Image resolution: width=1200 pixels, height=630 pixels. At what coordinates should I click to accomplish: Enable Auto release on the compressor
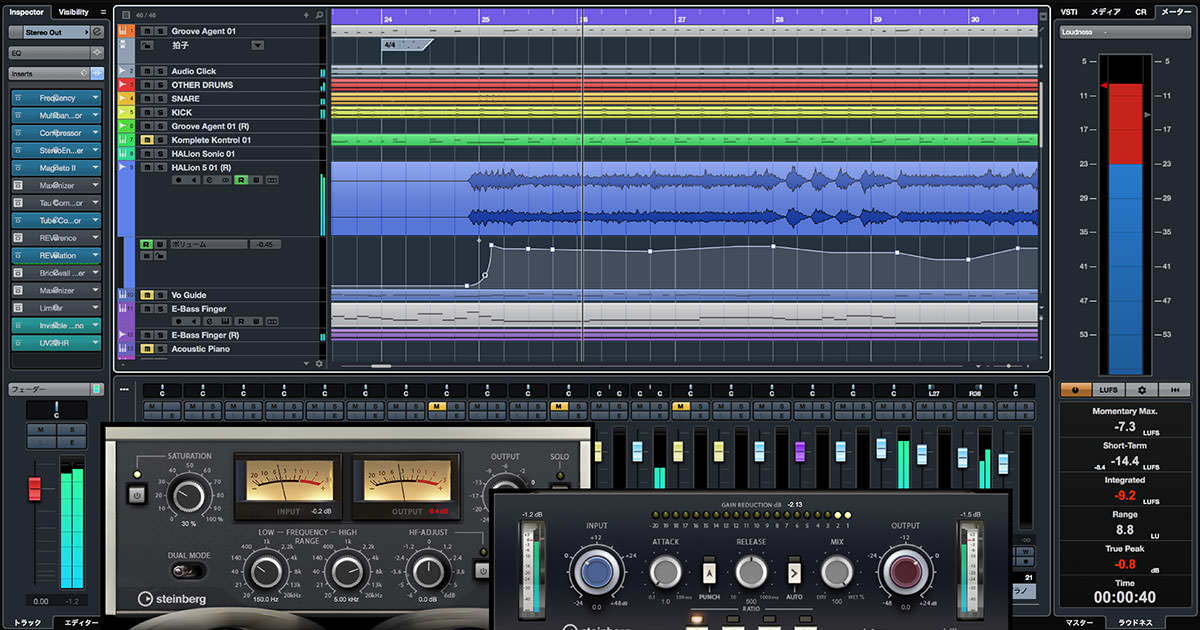pyautogui.click(x=794, y=573)
